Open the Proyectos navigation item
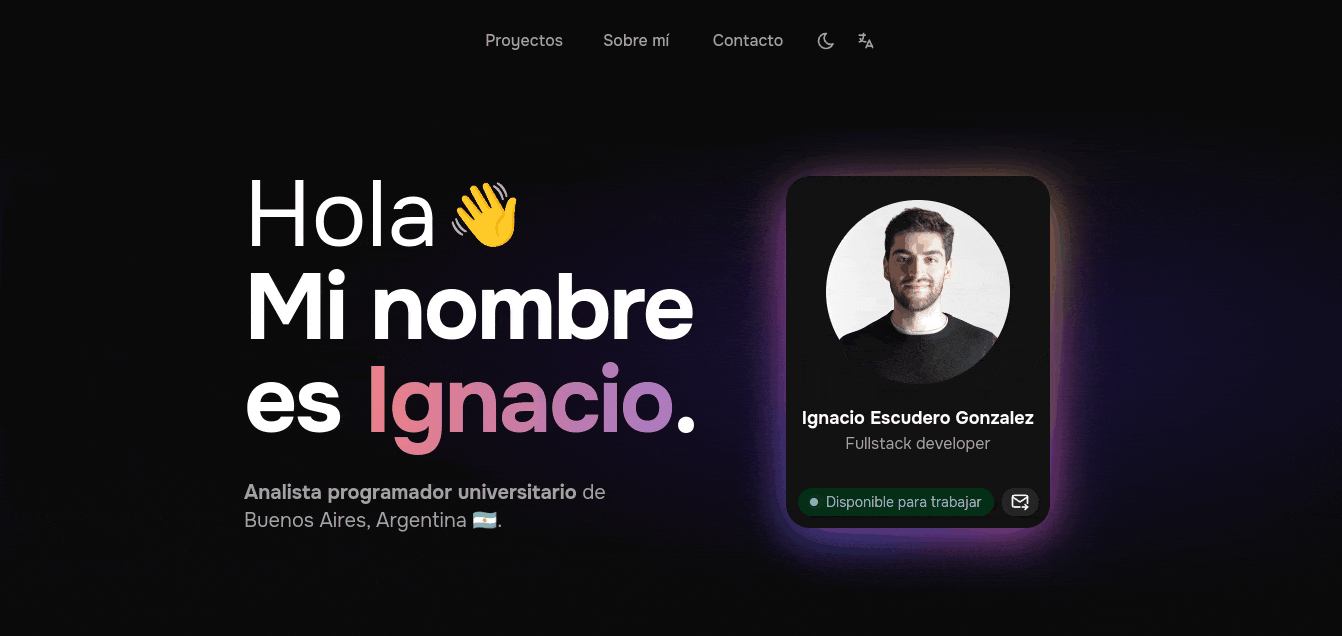 click(524, 41)
